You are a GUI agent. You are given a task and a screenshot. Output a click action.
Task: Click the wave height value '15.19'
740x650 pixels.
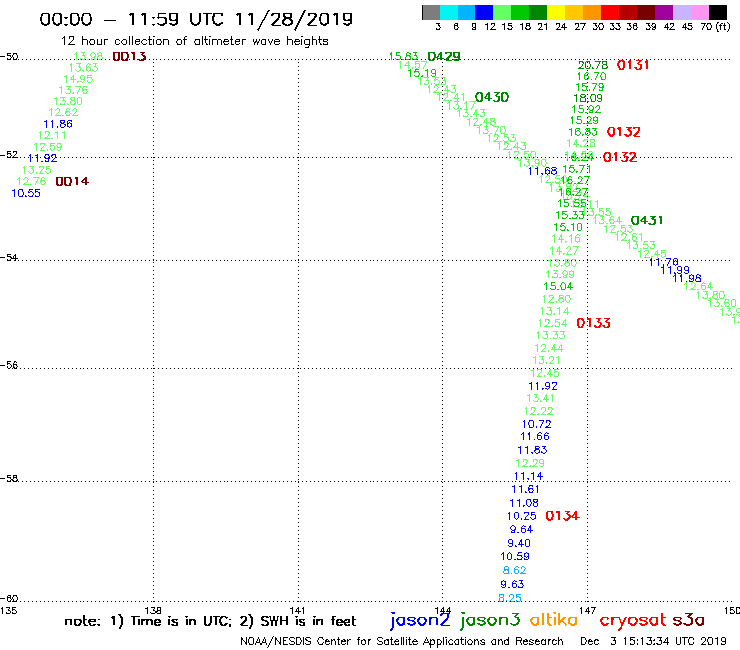pyautogui.click(x=422, y=74)
